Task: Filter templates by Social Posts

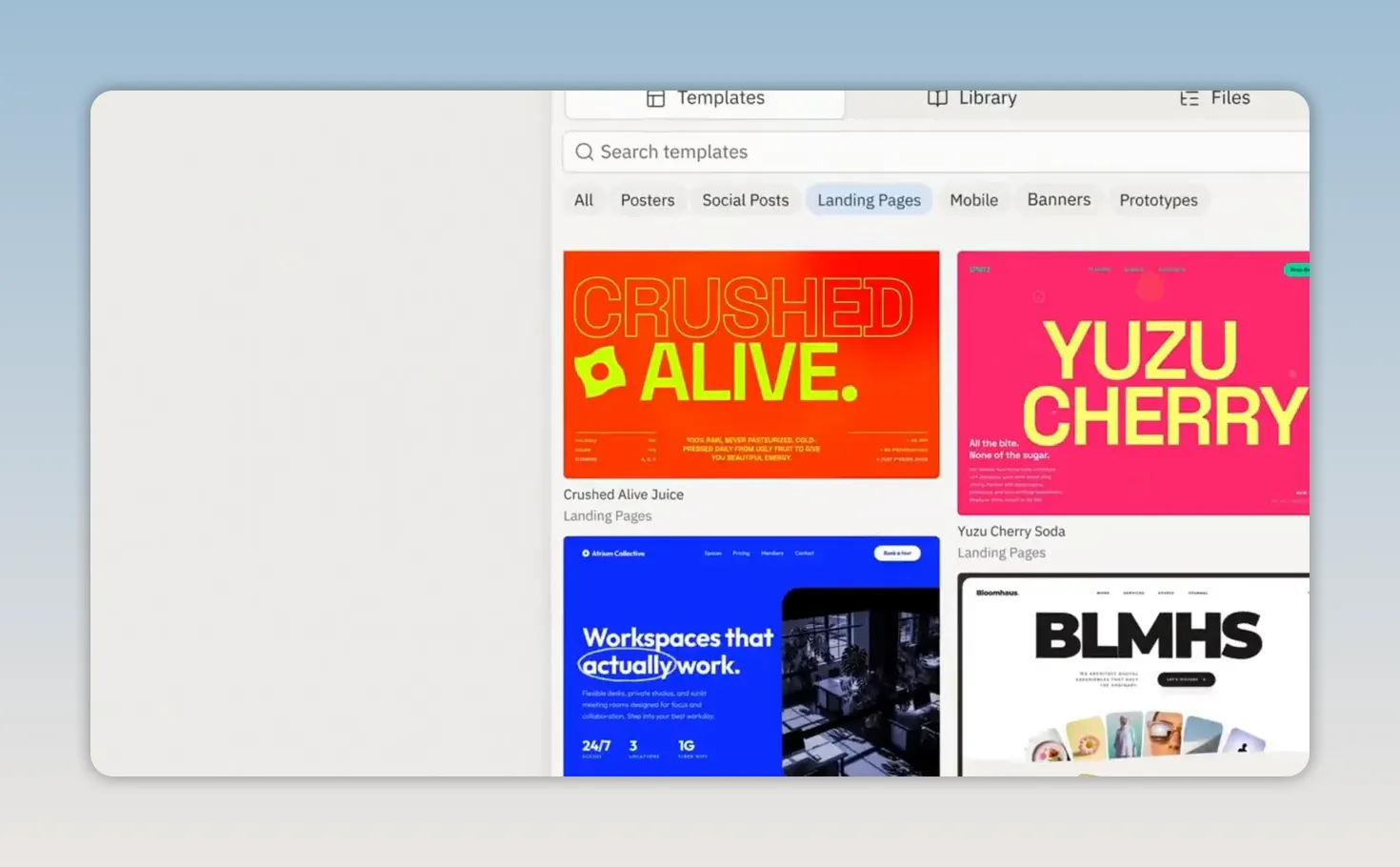Action: 746,200
